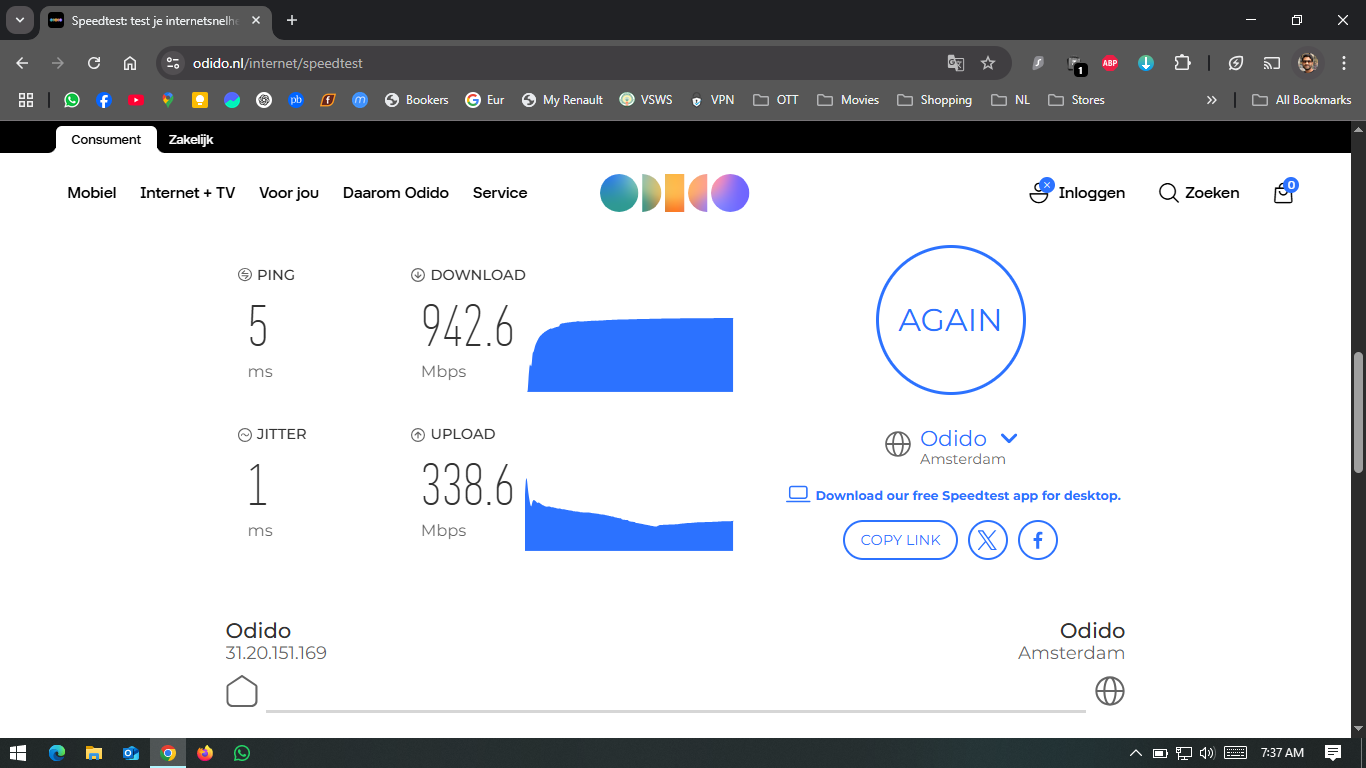Open the Facebook bookmark icon
Screen dimensions: 1366x768
point(104,100)
